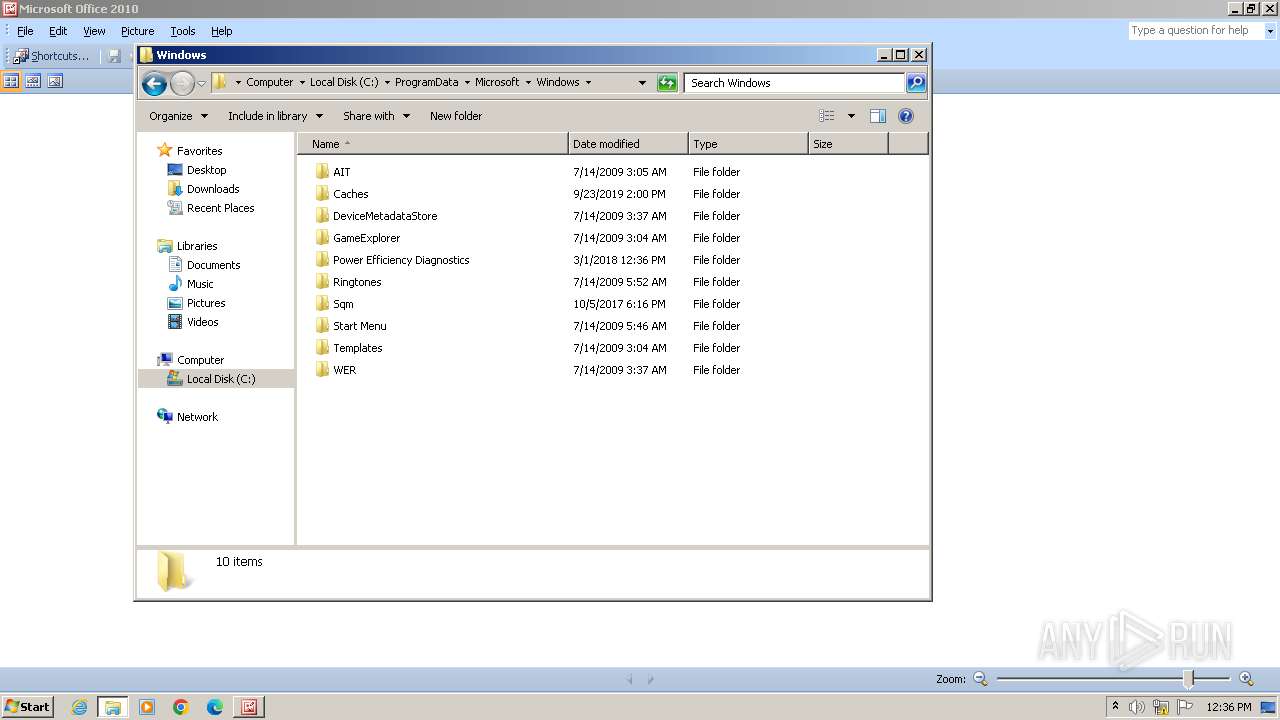The width and height of the screenshot is (1280, 720).
Task: Click Computer in the address breadcrumb
Action: (x=270, y=83)
